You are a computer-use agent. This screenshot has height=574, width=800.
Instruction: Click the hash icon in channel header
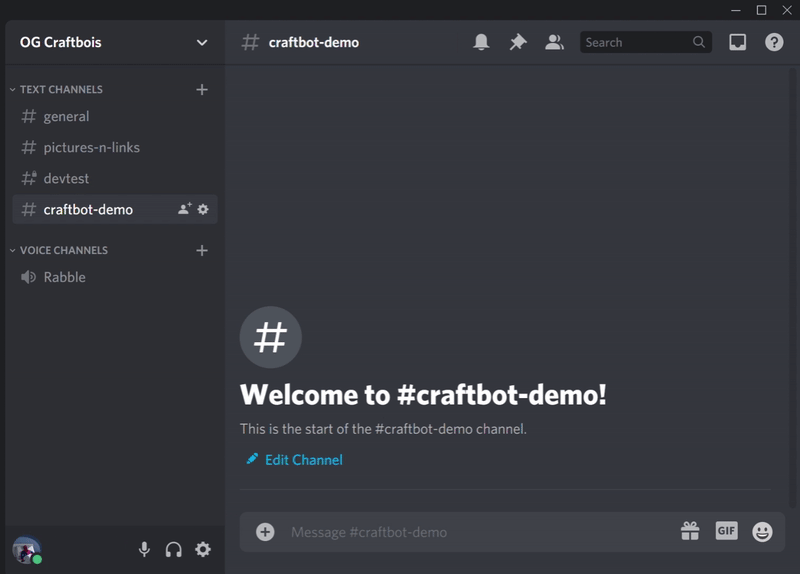click(250, 42)
